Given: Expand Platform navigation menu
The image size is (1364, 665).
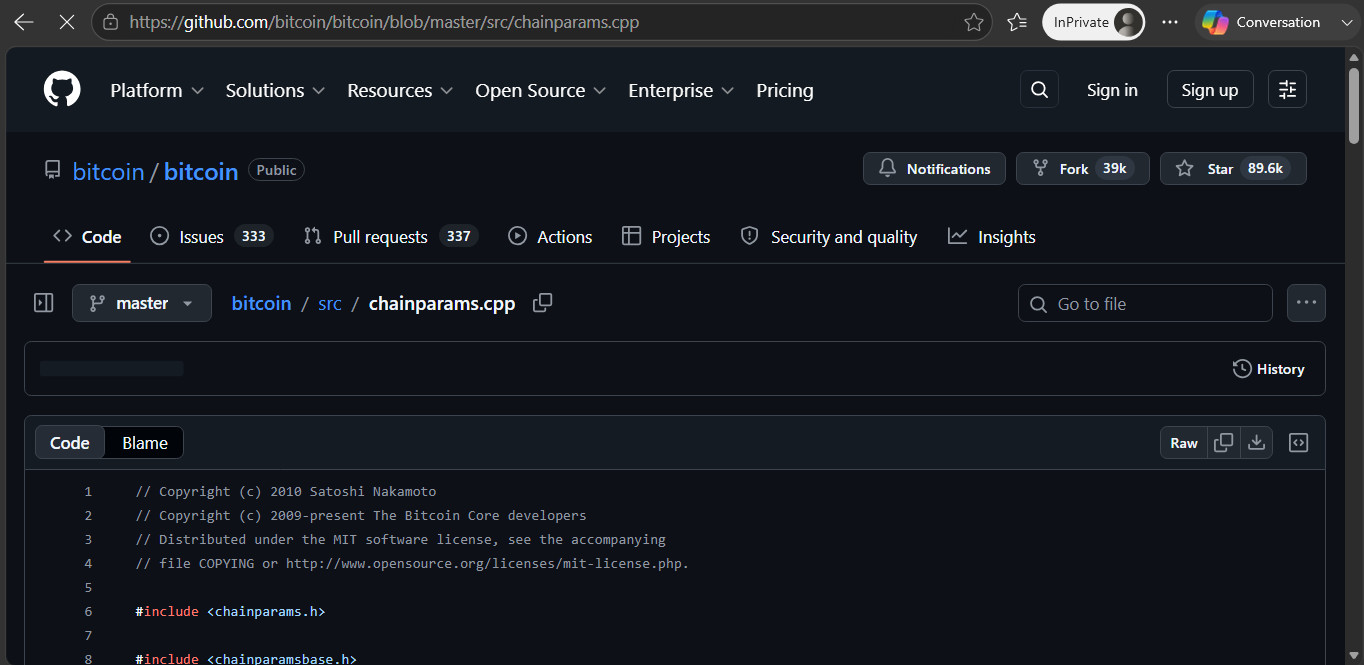Looking at the screenshot, I should pyautogui.click(x=157, y=90).
